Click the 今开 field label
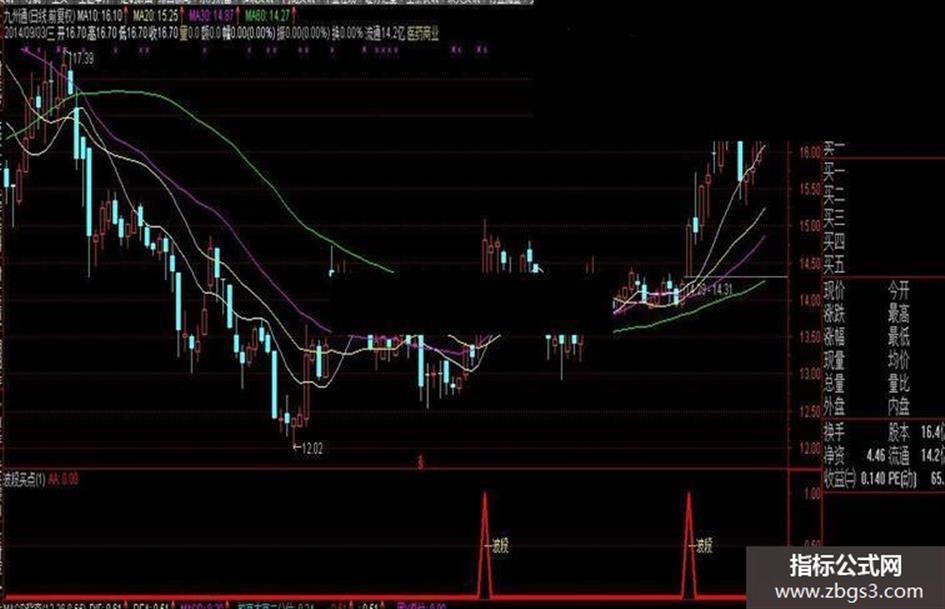This screenshot has height=609, width=945. (898, 291)
